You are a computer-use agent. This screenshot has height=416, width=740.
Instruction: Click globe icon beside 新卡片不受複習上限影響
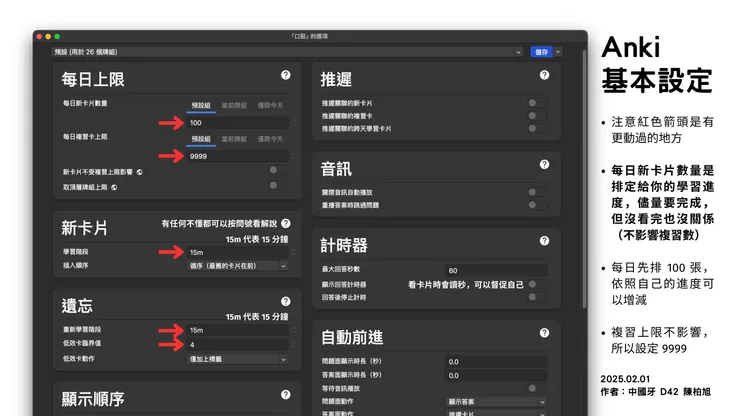[x=140, y=172]
